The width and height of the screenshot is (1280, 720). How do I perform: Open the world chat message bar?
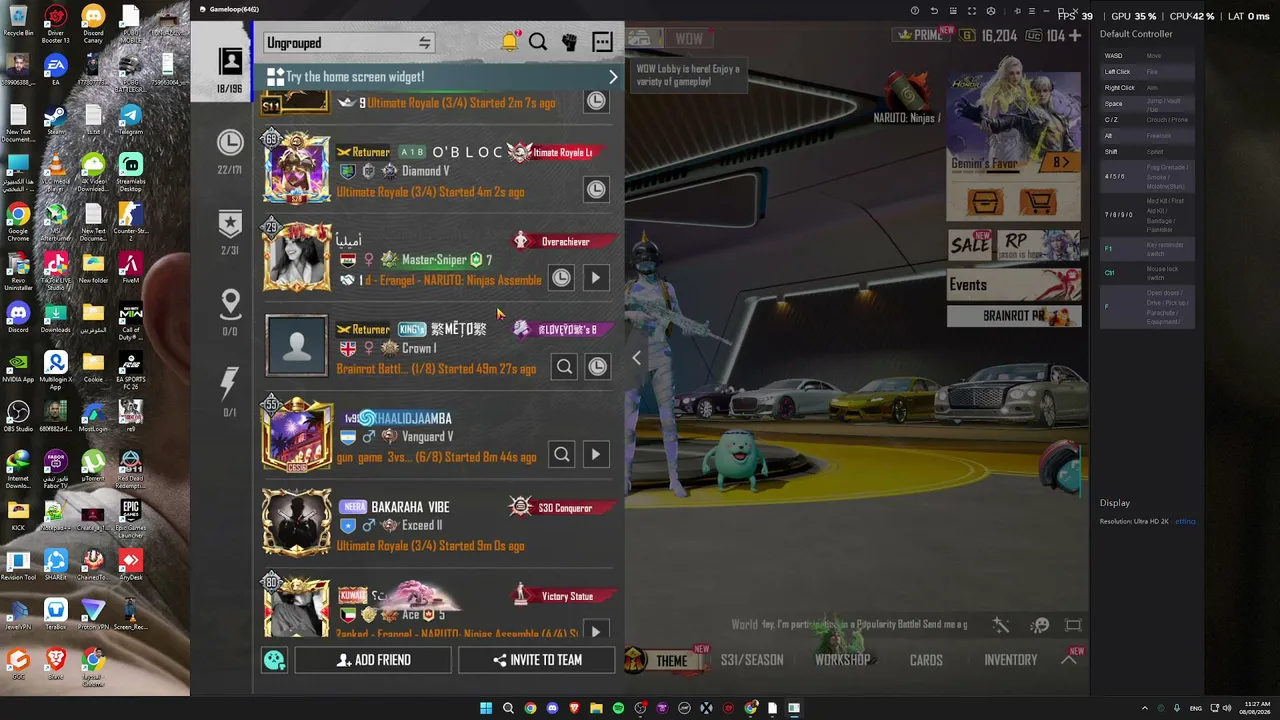(x=850, y=625)
